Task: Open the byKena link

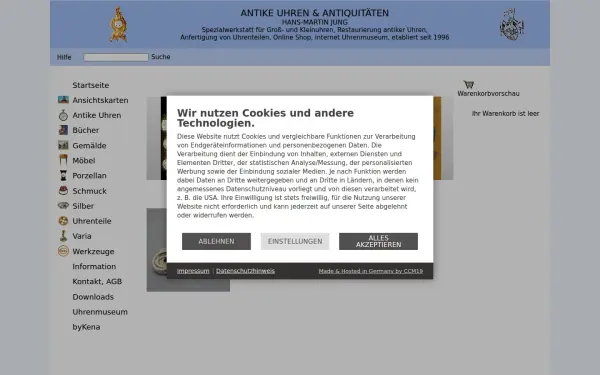Action: tap(86, 327)
